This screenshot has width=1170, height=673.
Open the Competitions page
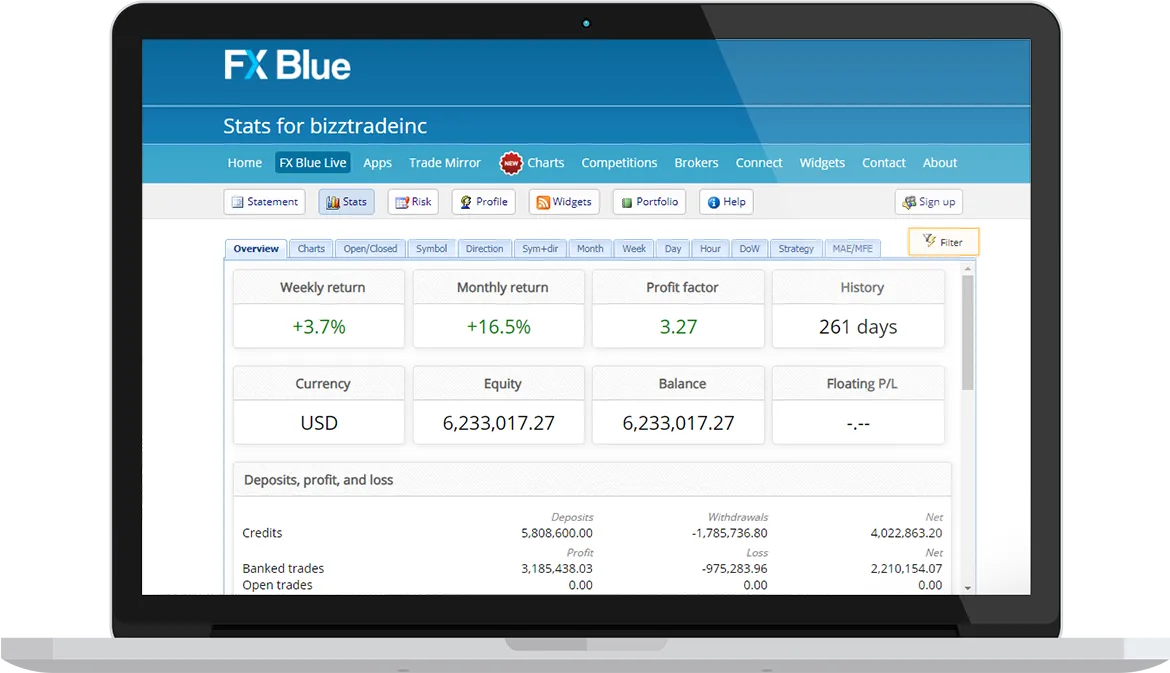pyautogui.click(x=619, y=163)
